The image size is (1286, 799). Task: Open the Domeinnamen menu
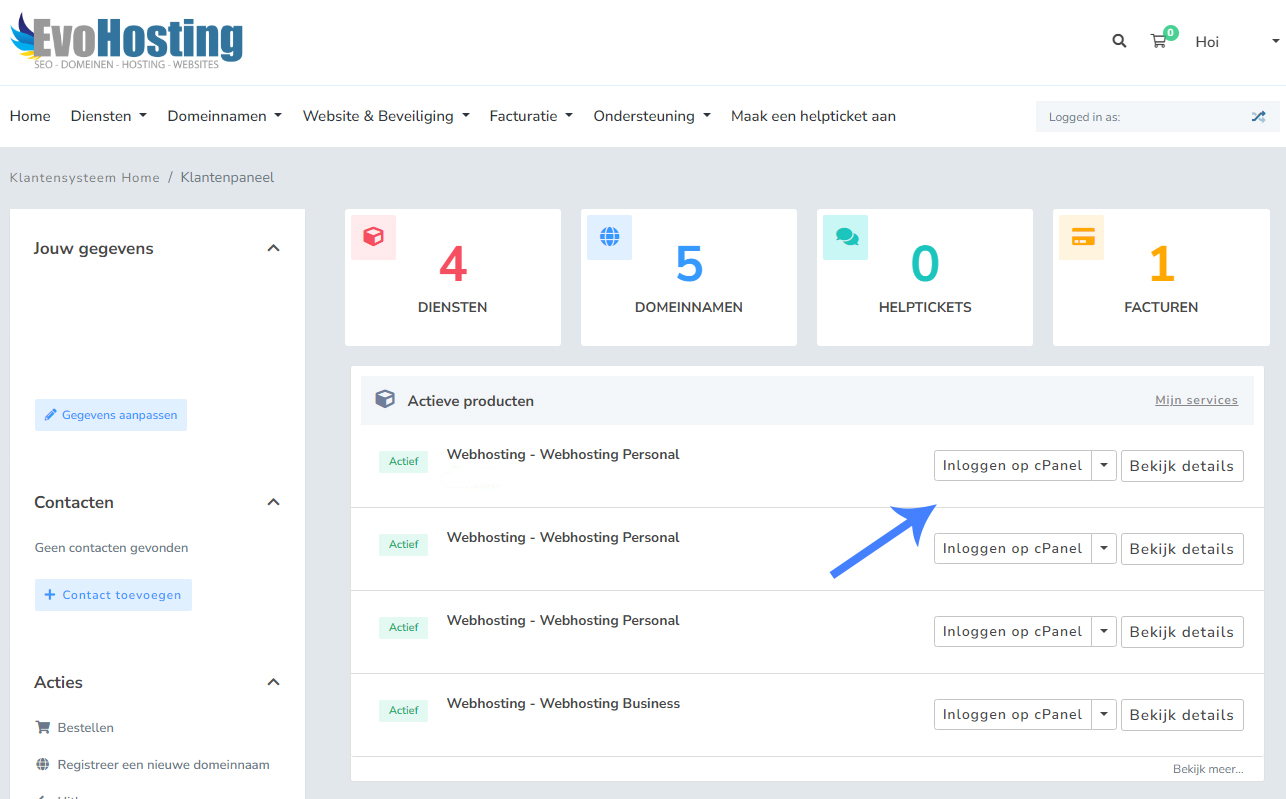pyautogui.click(x=224, y=116)
